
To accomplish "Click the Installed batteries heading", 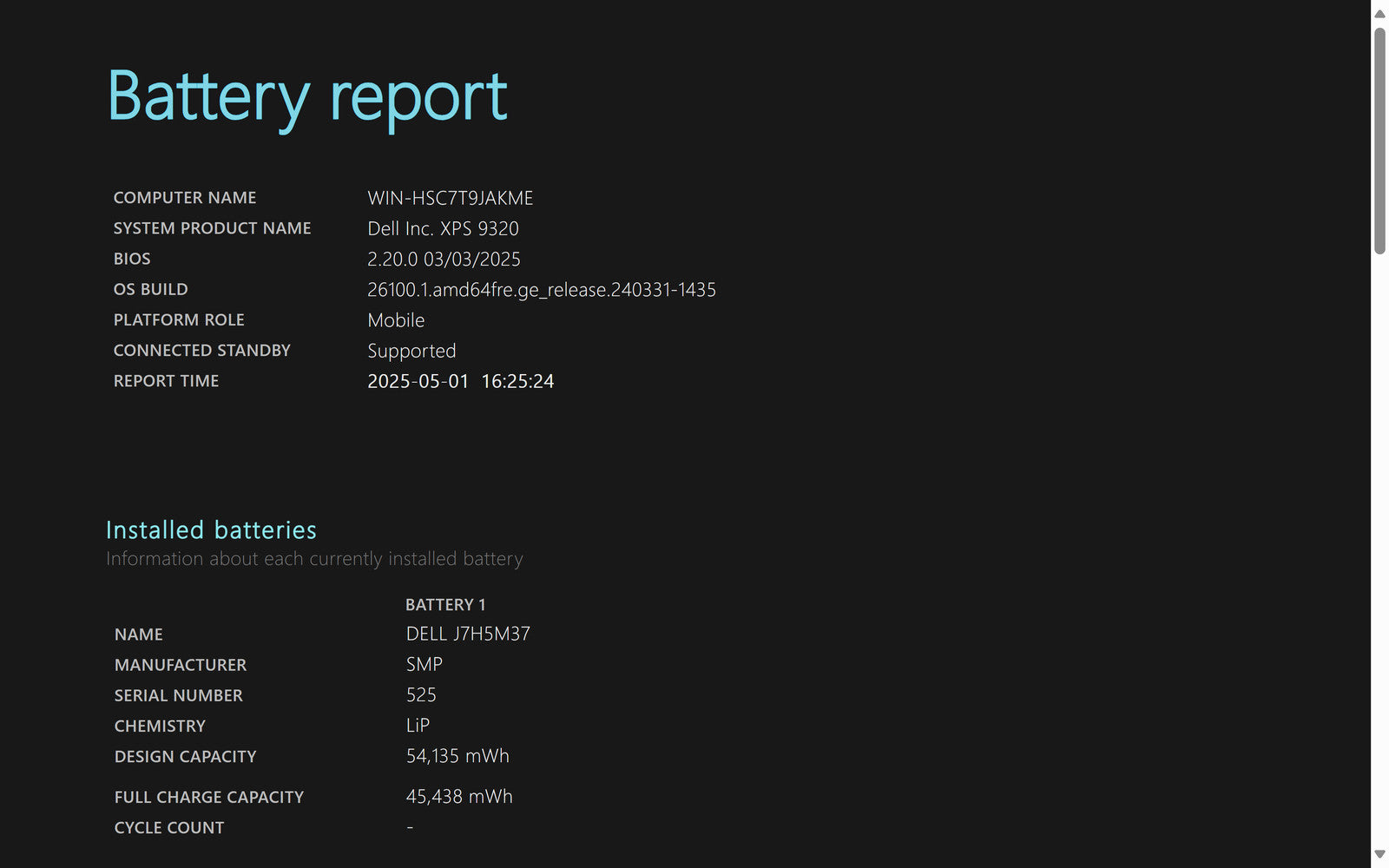I will click(x=211, y=529).
